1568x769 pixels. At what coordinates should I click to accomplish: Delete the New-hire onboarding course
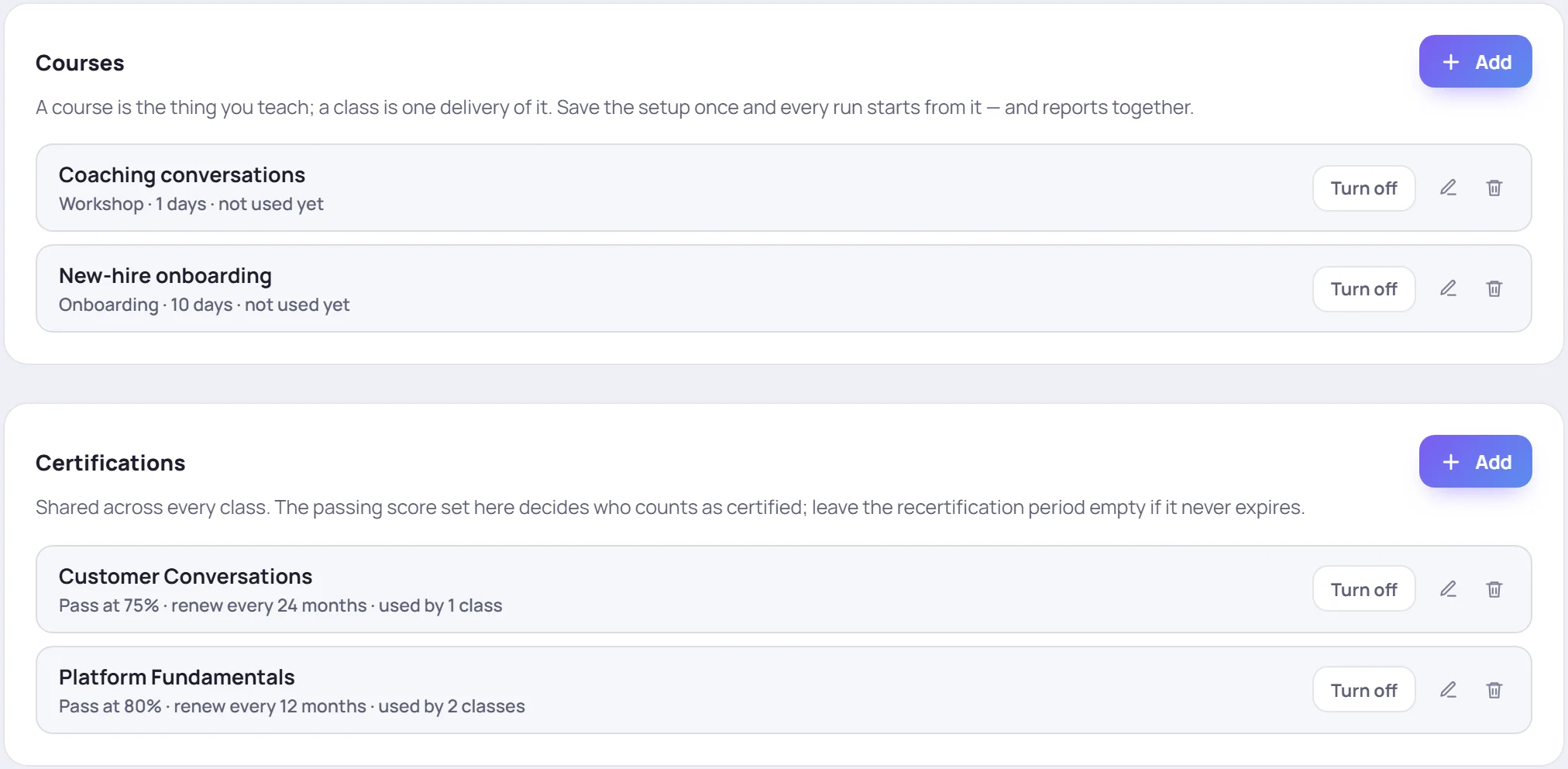[1494, 288]
